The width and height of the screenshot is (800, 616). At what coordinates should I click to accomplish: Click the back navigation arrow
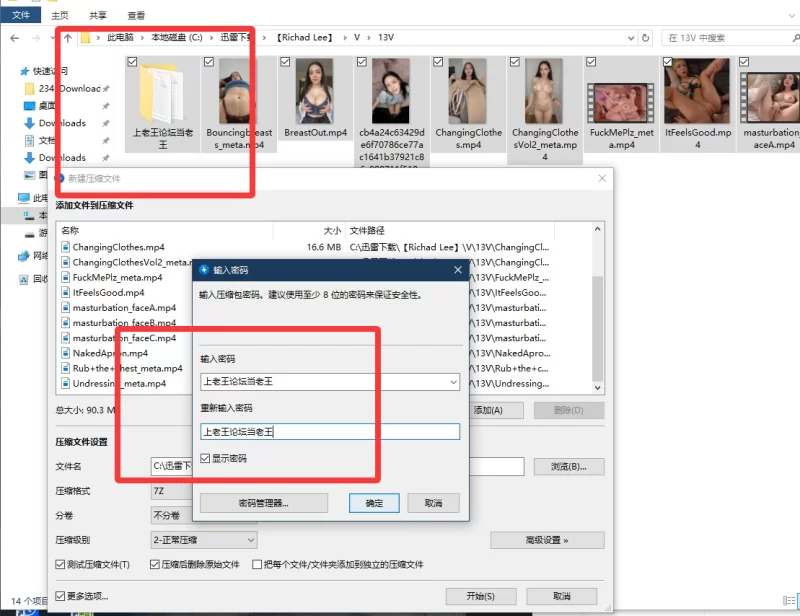click(14, 38)
